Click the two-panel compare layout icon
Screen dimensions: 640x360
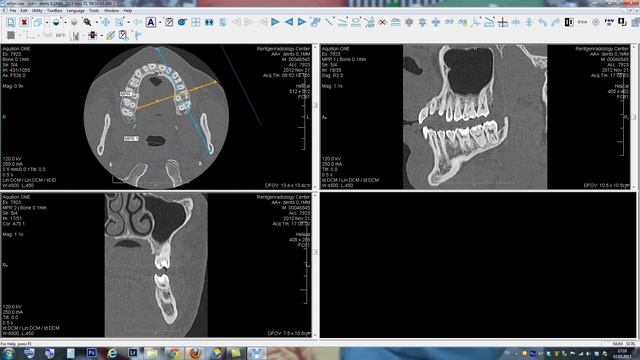209,22
